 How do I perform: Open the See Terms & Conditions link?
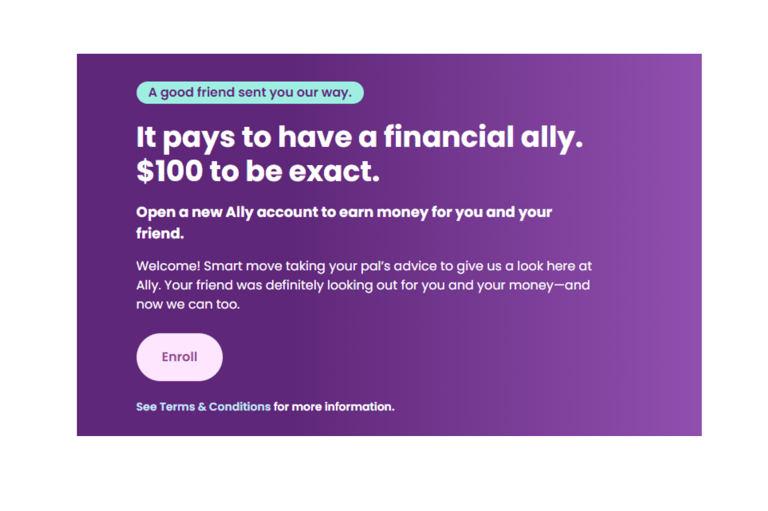click(203, 407)
